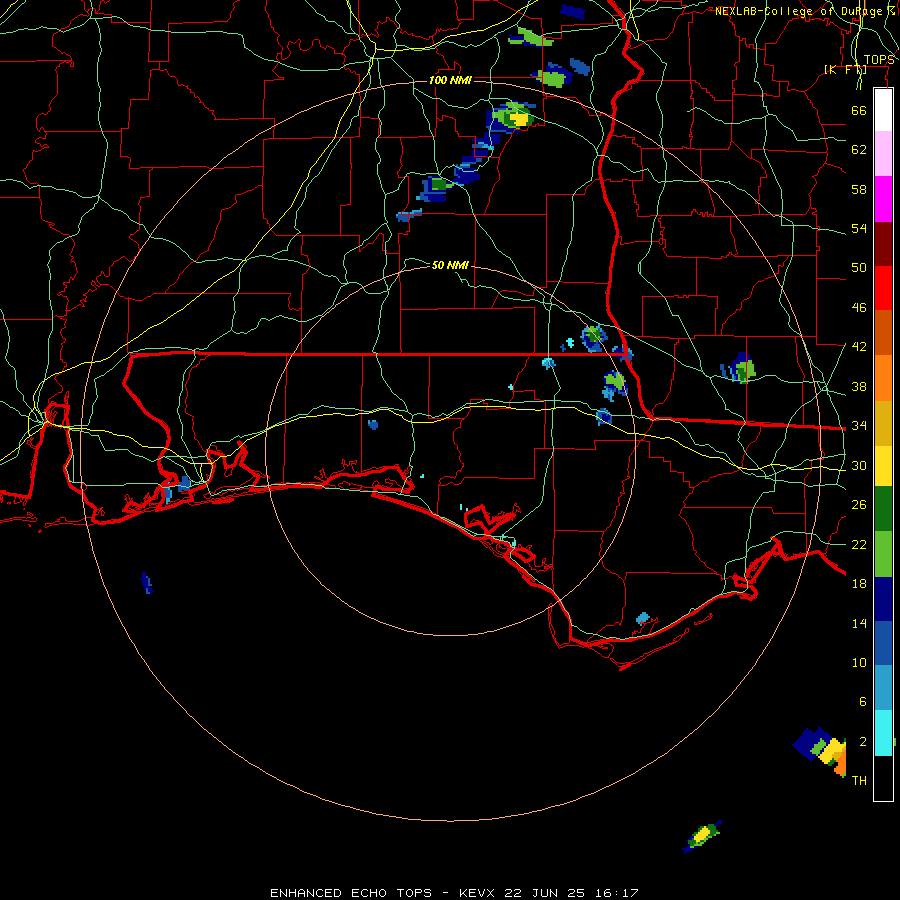The width and height of the screenshot is (900, 900).
Task: Click the legend value 2
Action: tap(862, 742)
